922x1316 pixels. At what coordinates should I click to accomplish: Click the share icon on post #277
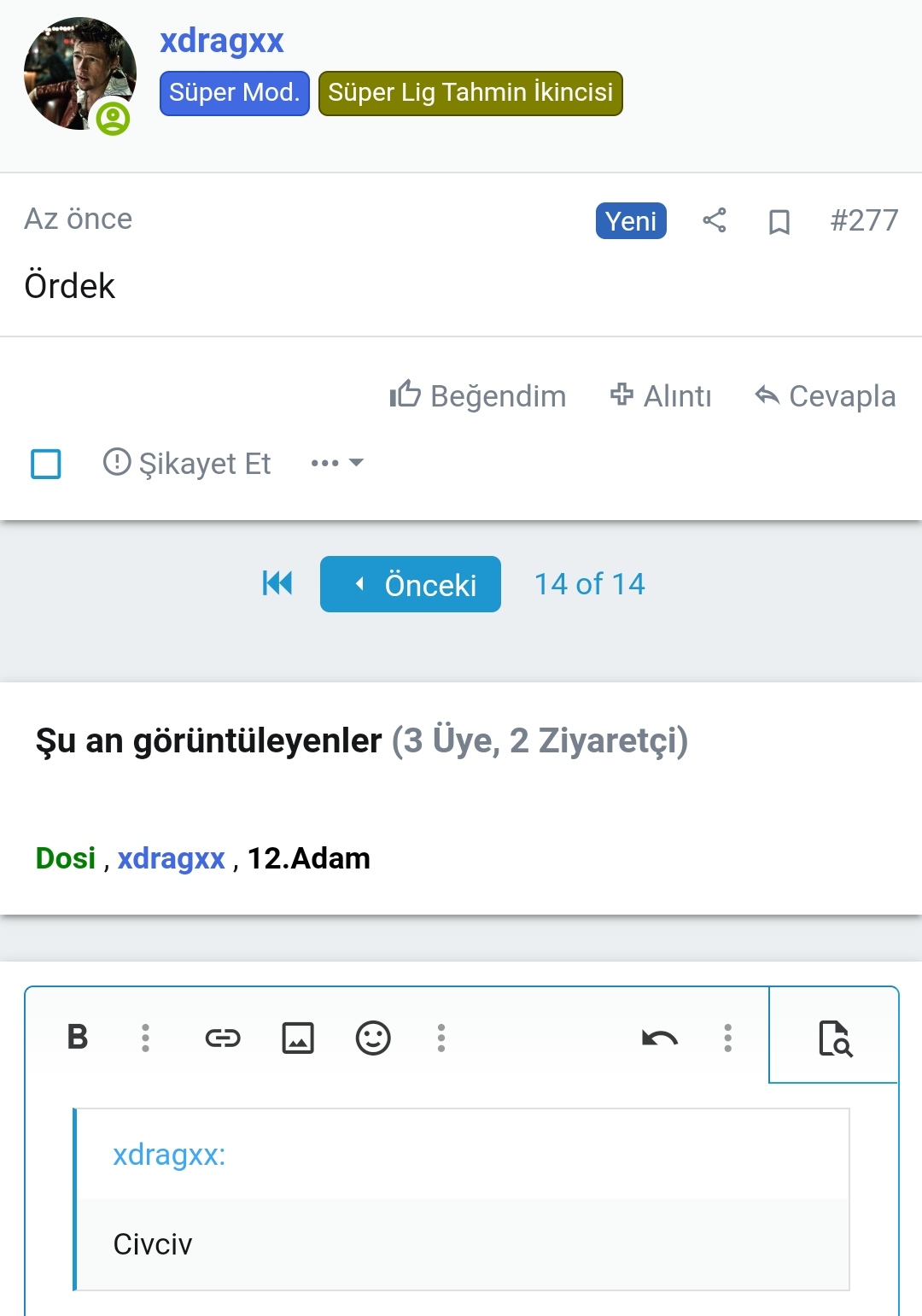coord(715,220)
